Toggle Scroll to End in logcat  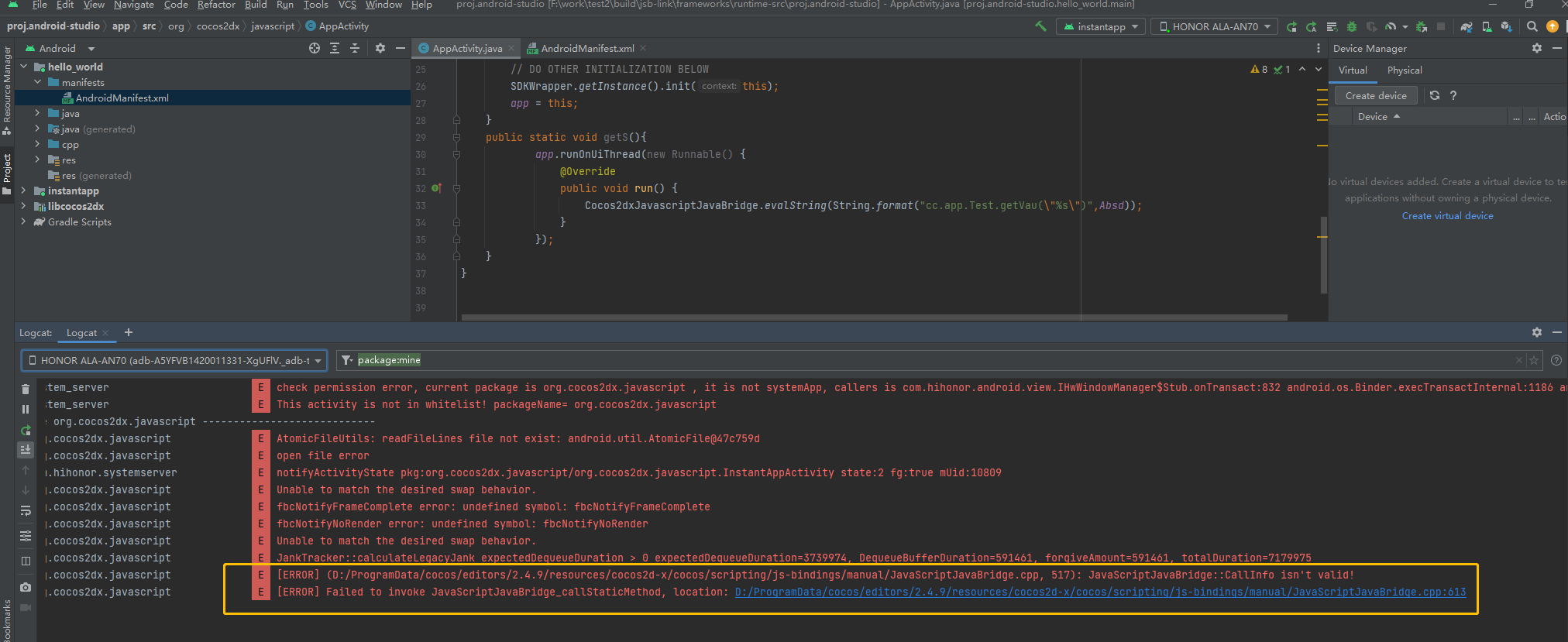pyautogui.click(x=26, y=449)
